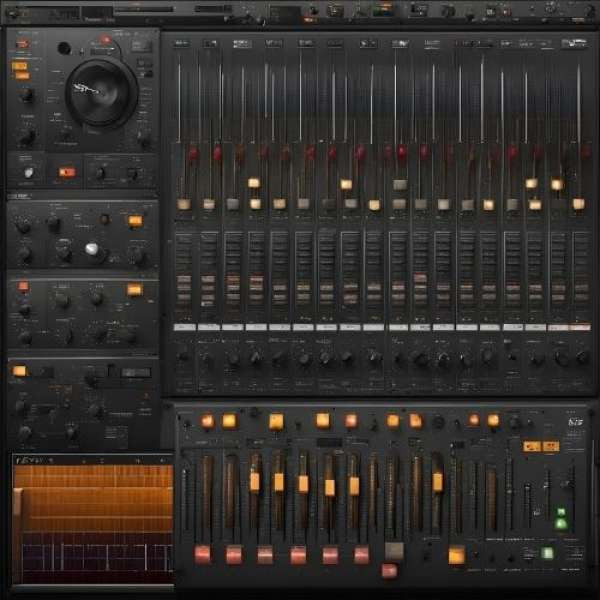Select the first channel's white label strip
Screen dimensions: 600x600
[184, 327]
